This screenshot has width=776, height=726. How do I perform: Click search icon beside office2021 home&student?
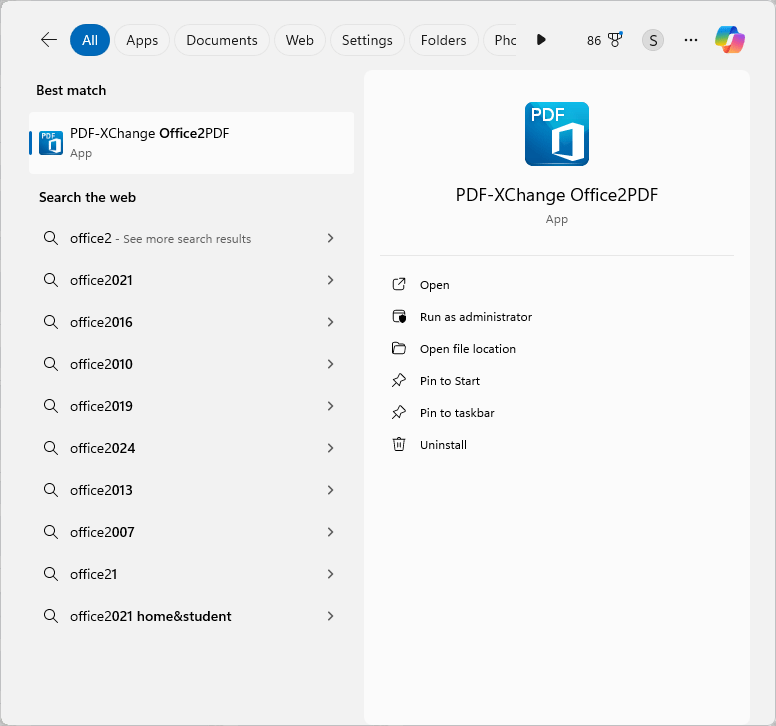[50, 616]
